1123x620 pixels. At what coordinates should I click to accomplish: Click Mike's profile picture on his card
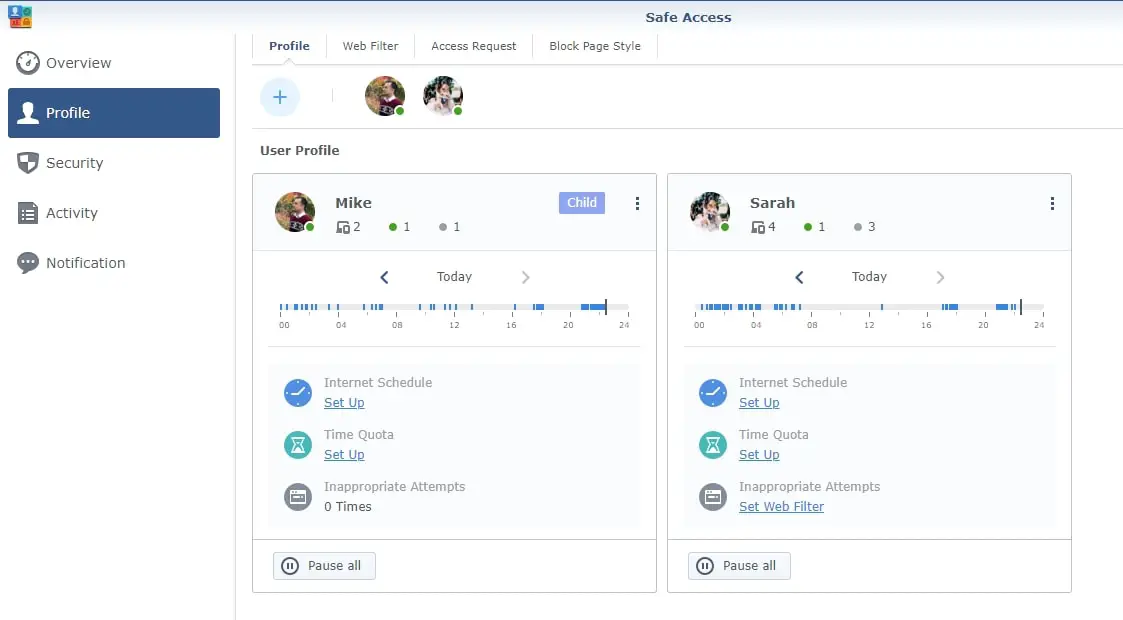tap(294, 212)
